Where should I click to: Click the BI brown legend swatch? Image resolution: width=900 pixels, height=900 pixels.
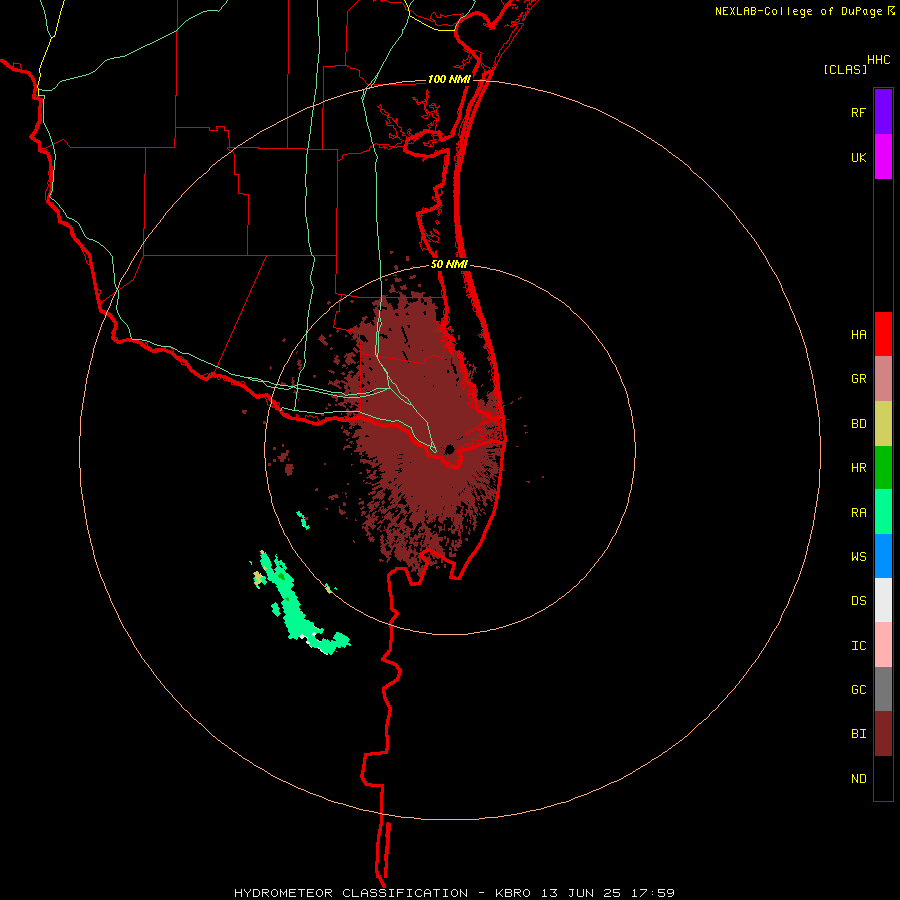[883, 734]
